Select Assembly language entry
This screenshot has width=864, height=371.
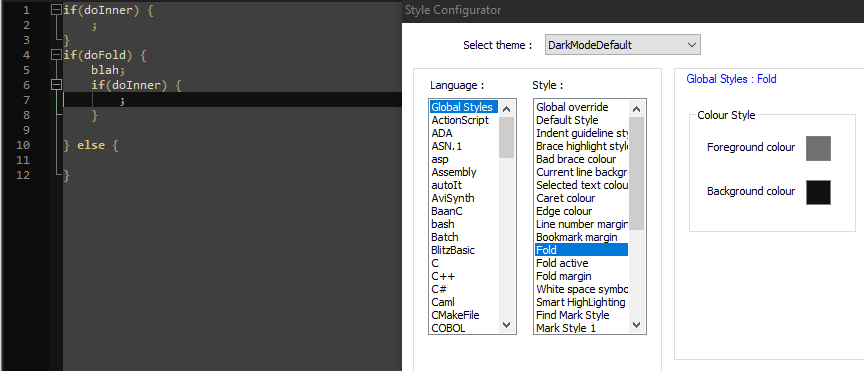[x=464, y=172]
